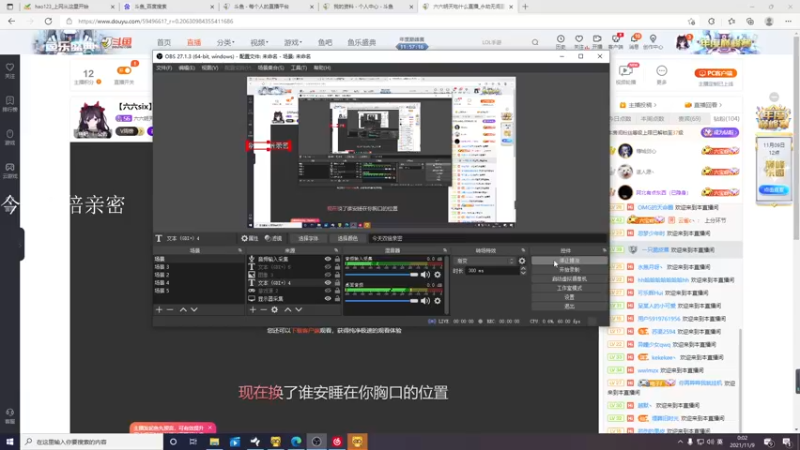
Task: Click 工作室模式 button in OBS controls
Action: pyautogui.click(x=569, y=288)
